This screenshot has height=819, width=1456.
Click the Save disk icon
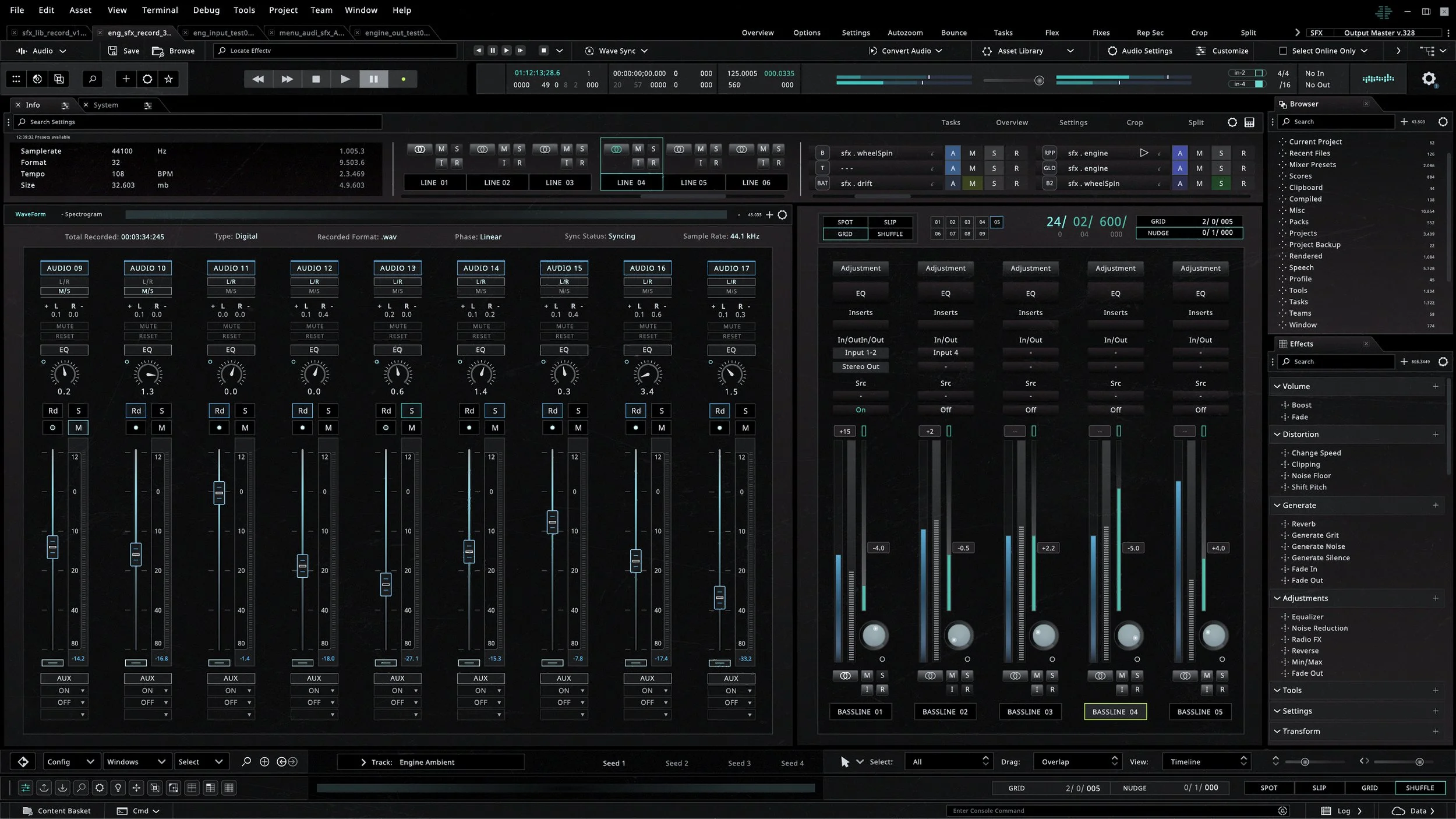click(x=113, y=51)
